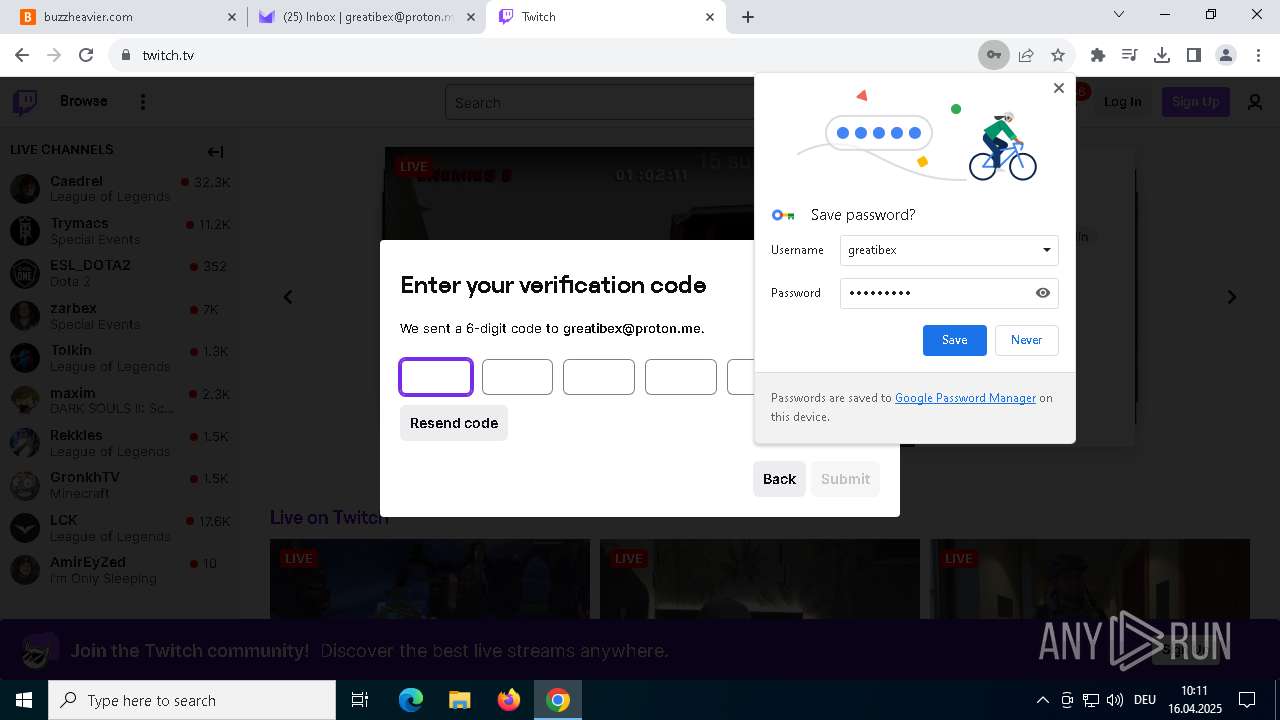Show next carousel stream arrow
The width and height of the screenshot is (1280, 720).
click(1232, 297)
